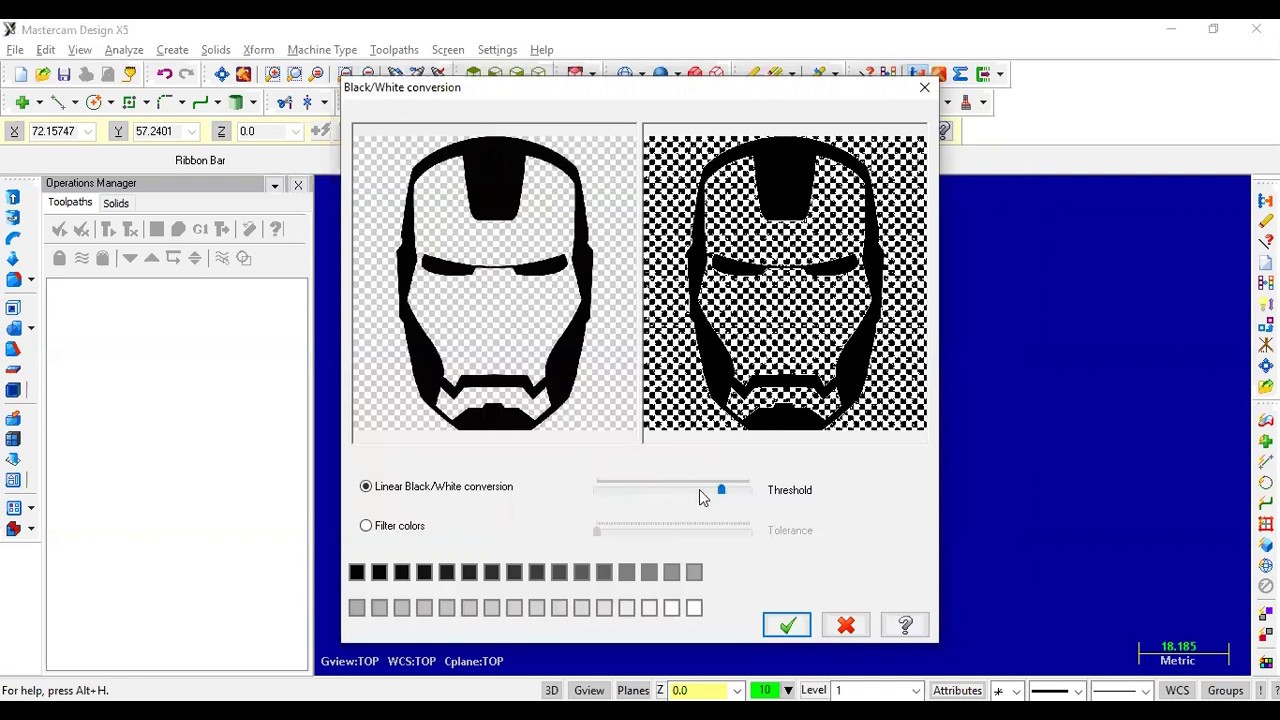
Task: Click the FastPoint icon next to Z field
Action: tap(320, 131)
